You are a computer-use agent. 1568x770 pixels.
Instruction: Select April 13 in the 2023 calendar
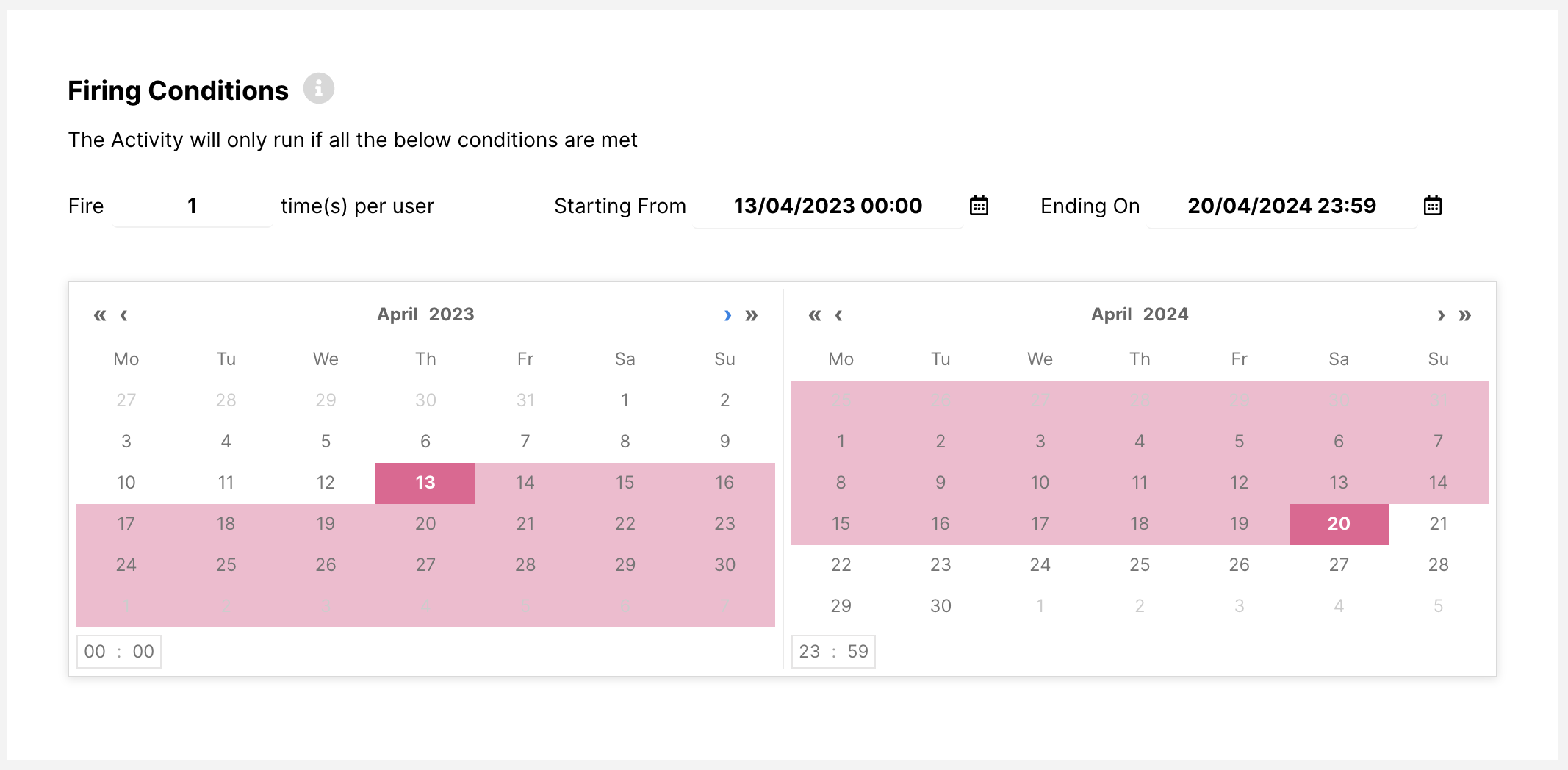[425, 483]
